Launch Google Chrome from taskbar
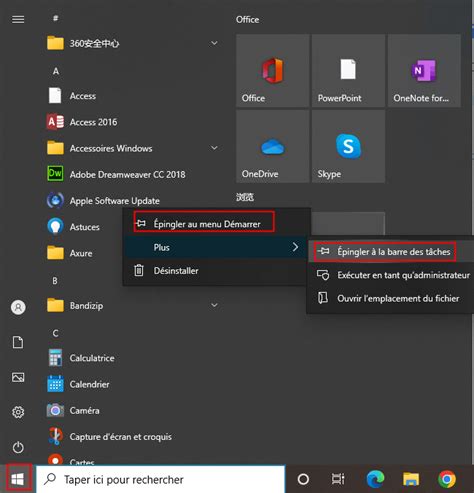 pos(447,480)
